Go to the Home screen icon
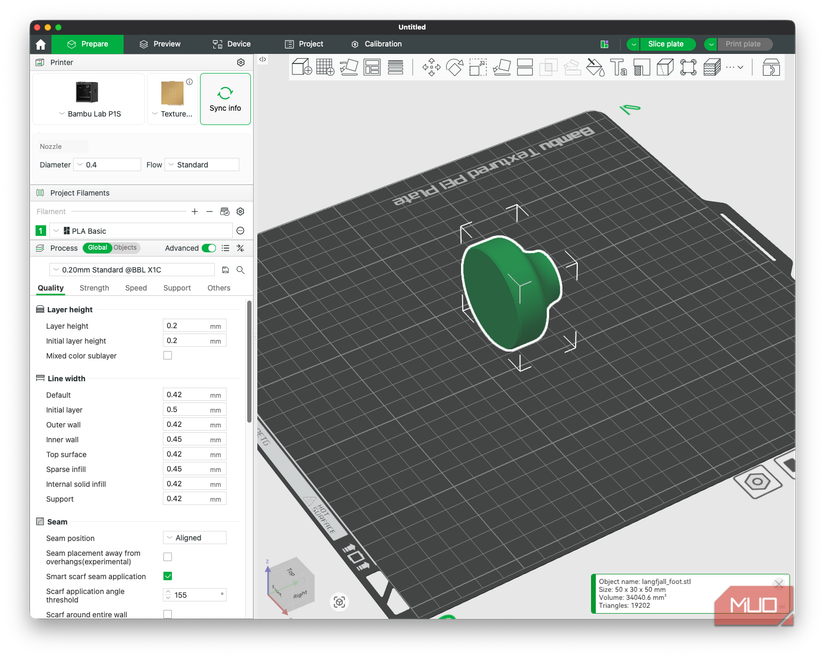This screenshot has height=658, width=825. [41, 44]
